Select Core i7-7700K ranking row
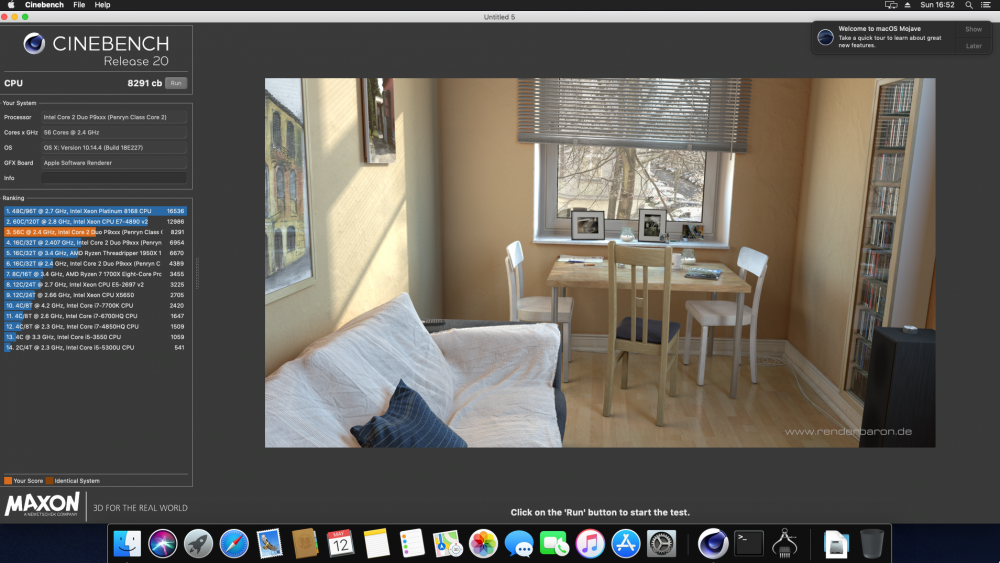 95,305
